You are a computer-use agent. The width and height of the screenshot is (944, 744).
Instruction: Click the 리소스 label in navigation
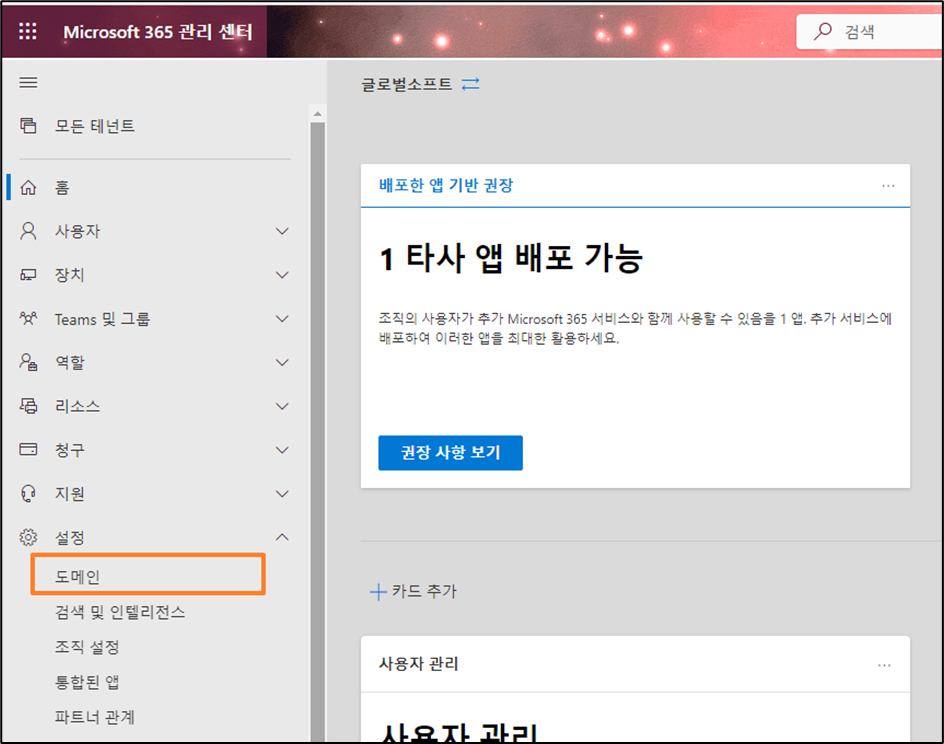click(78, 406)
